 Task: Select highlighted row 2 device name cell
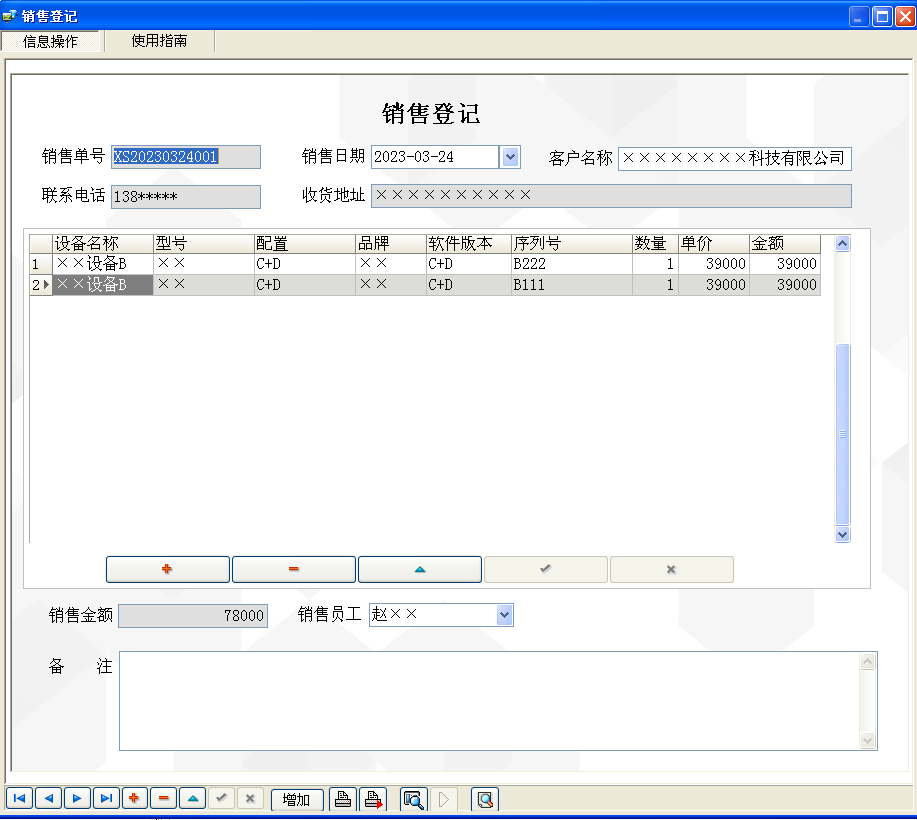[x=103, y=285]
